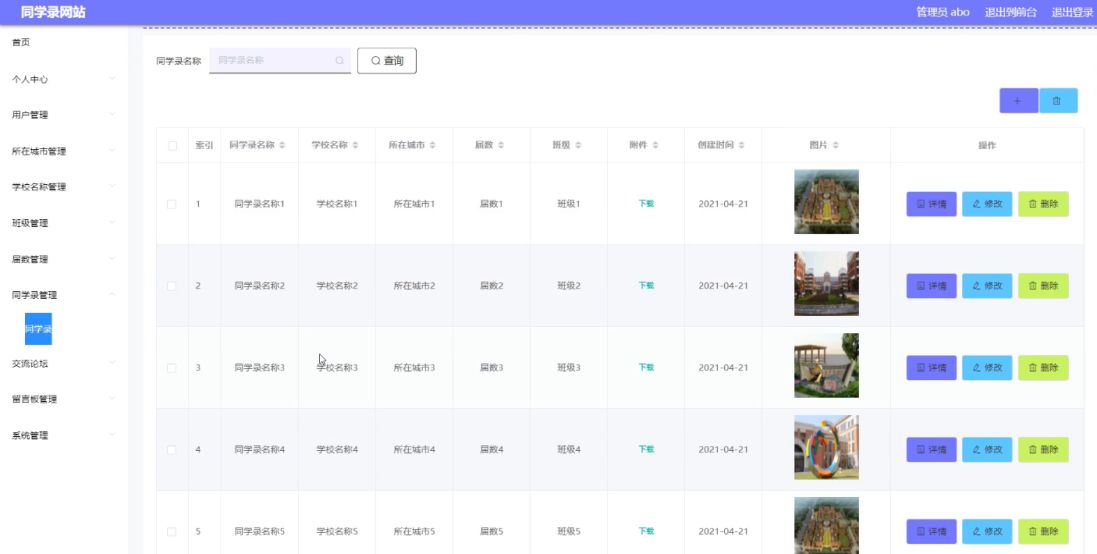
Task: Check the box for row 同学录名称5
Action: click(x=172, y=532)
